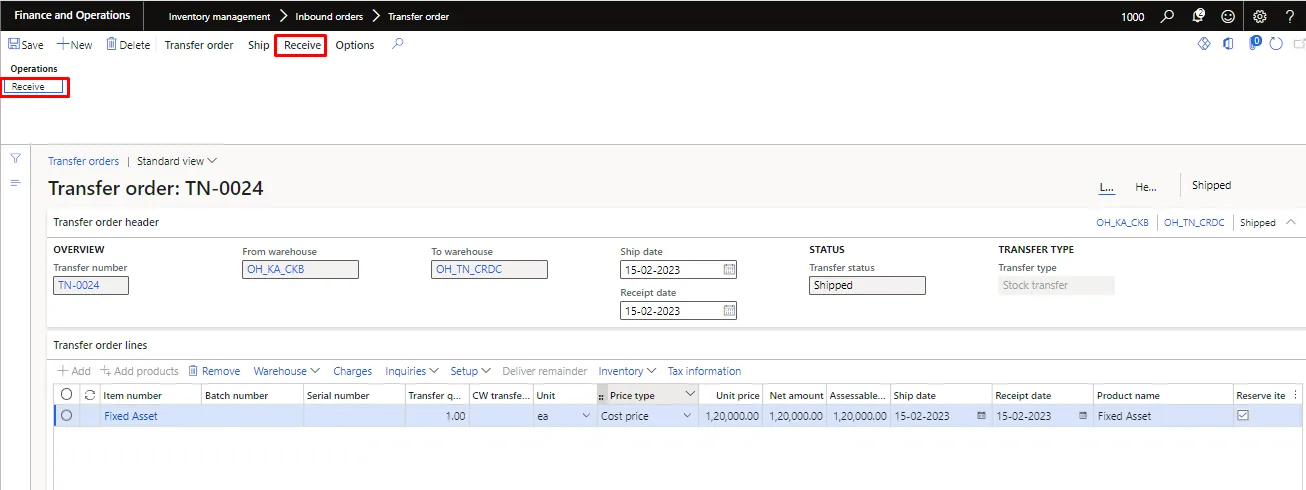The width and height of the screenshot is (1306, 490).
Task: Open the filter pane funnel icon
Action: pyautogui.click(x=15, y=159)
